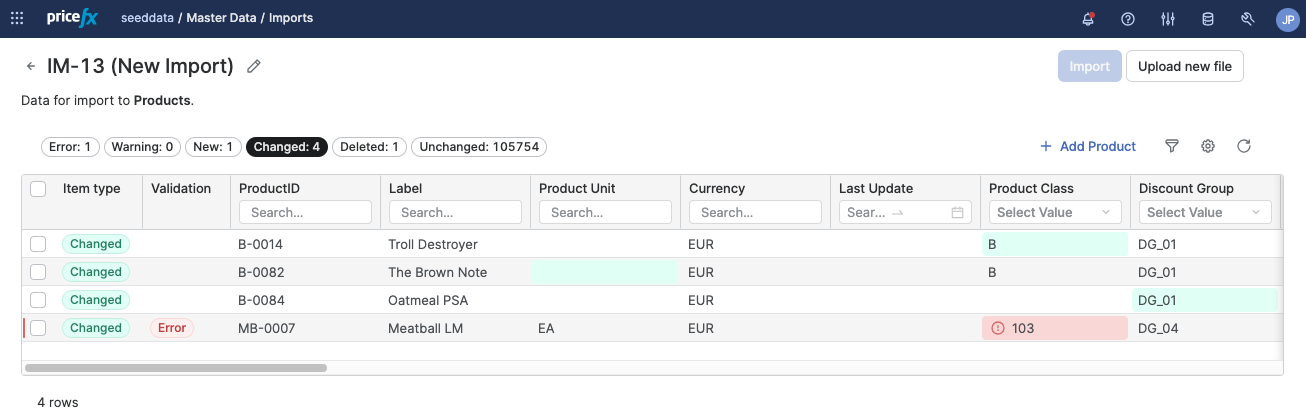Open the help question mark icon
The height and width of the screenshot is (416, 1306).
click(x=1128, y=19)
